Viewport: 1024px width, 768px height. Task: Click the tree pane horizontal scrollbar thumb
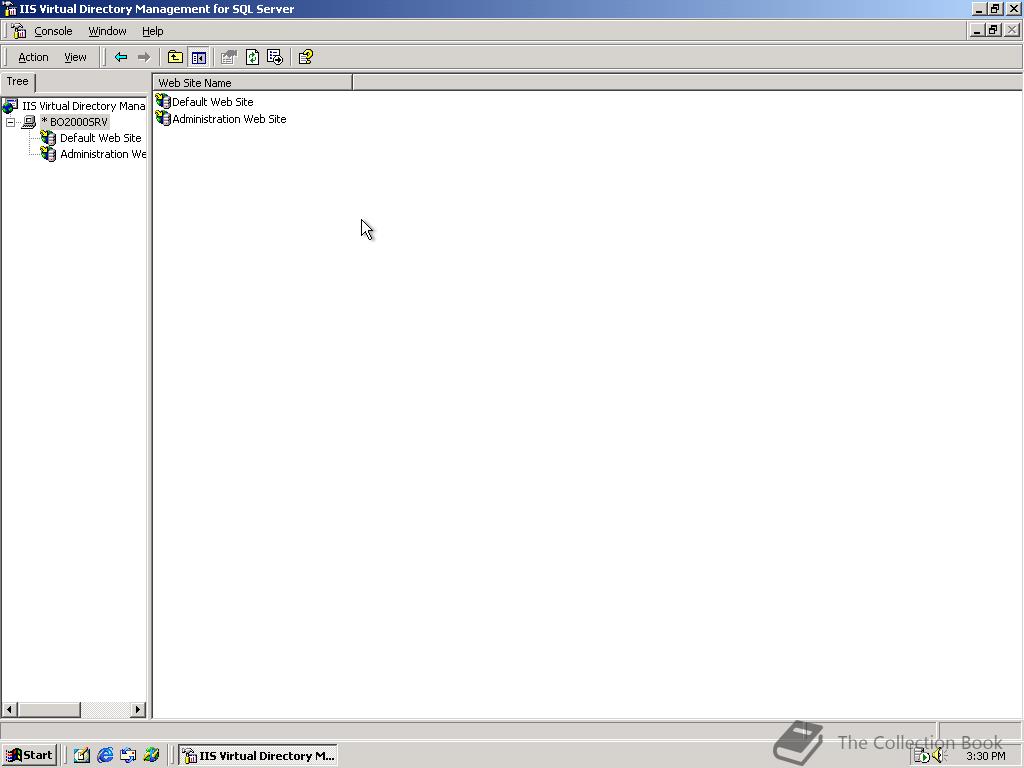[49, 709]
